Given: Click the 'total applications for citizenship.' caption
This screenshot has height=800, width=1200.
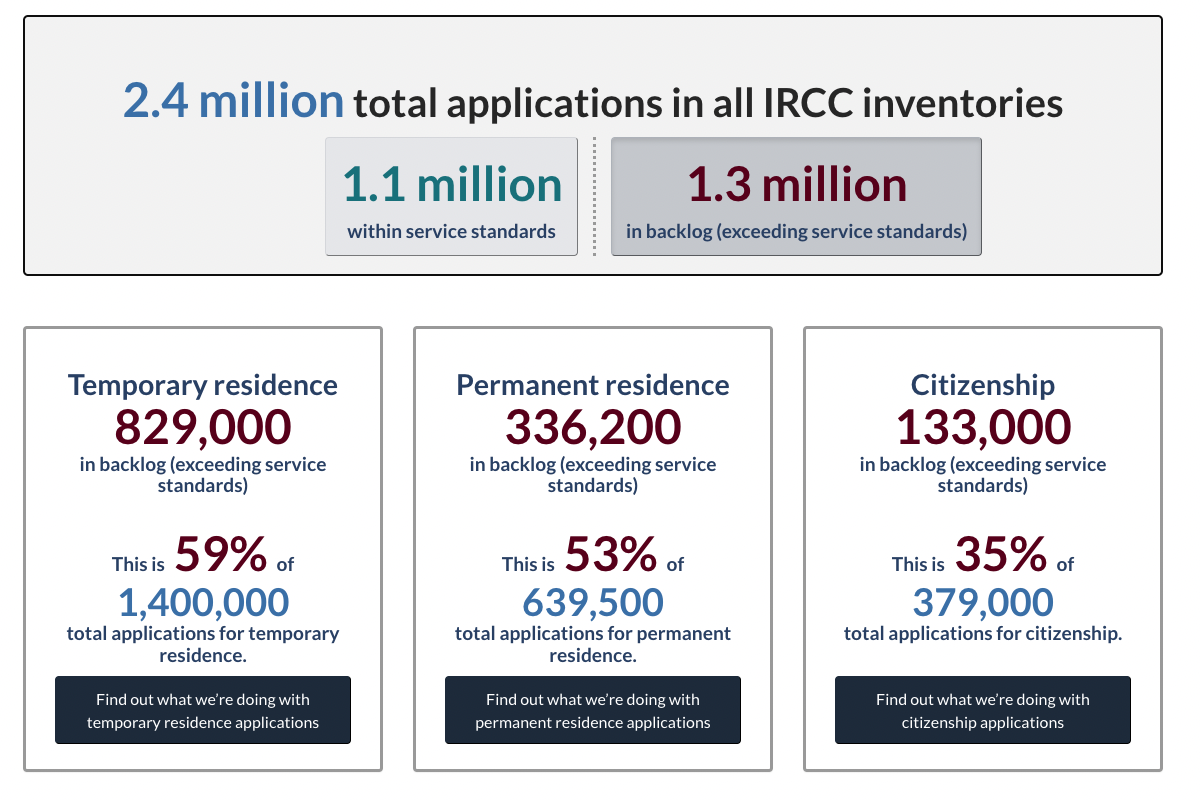Looking at the screenshot, I should point(983,634).
